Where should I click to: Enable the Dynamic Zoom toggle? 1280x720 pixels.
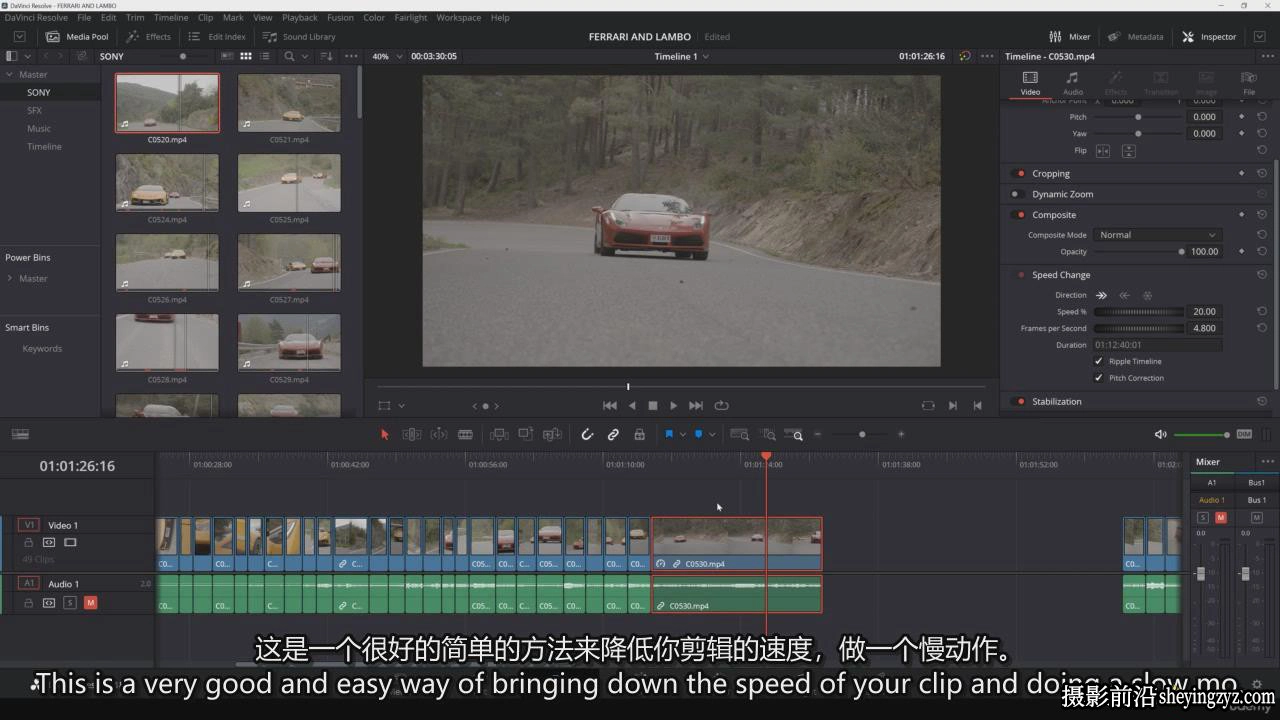pyautogui.click(x=1016, y=194)
